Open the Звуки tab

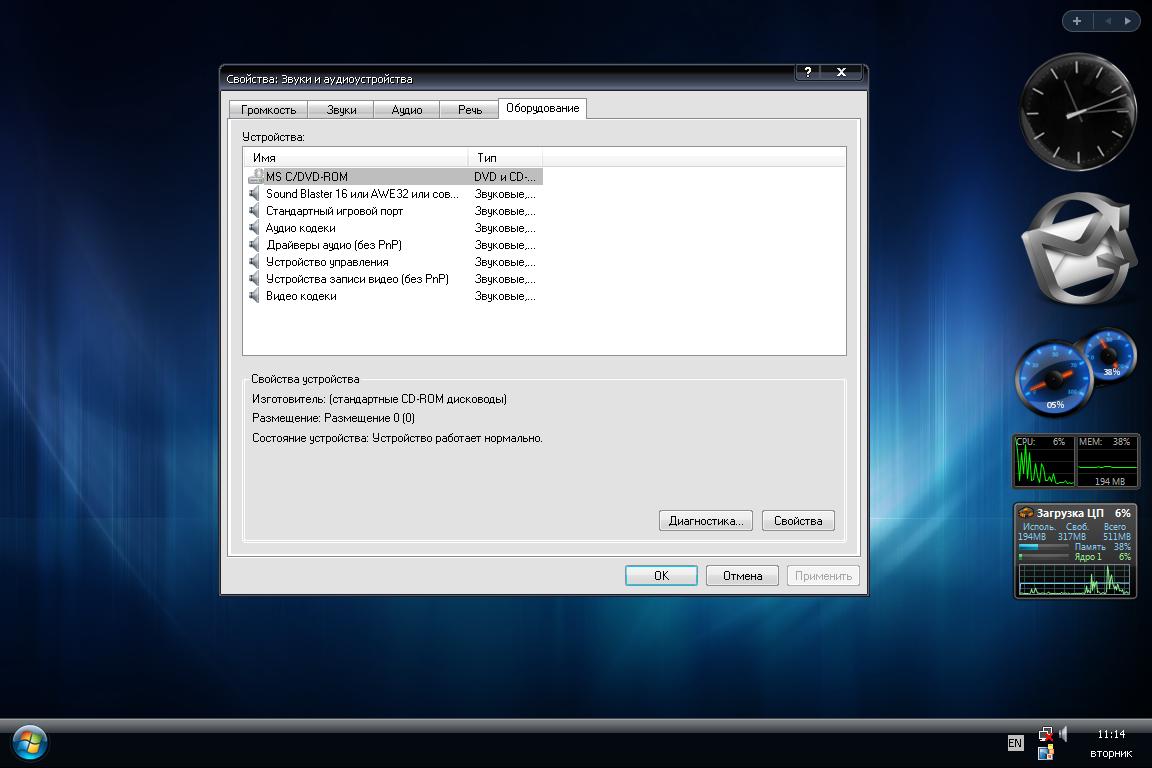tap(341, 110)
